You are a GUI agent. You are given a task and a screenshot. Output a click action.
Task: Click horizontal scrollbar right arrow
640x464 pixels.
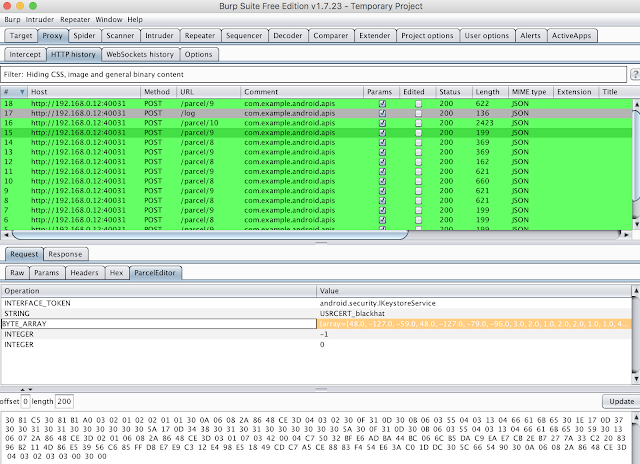[626, 235]
